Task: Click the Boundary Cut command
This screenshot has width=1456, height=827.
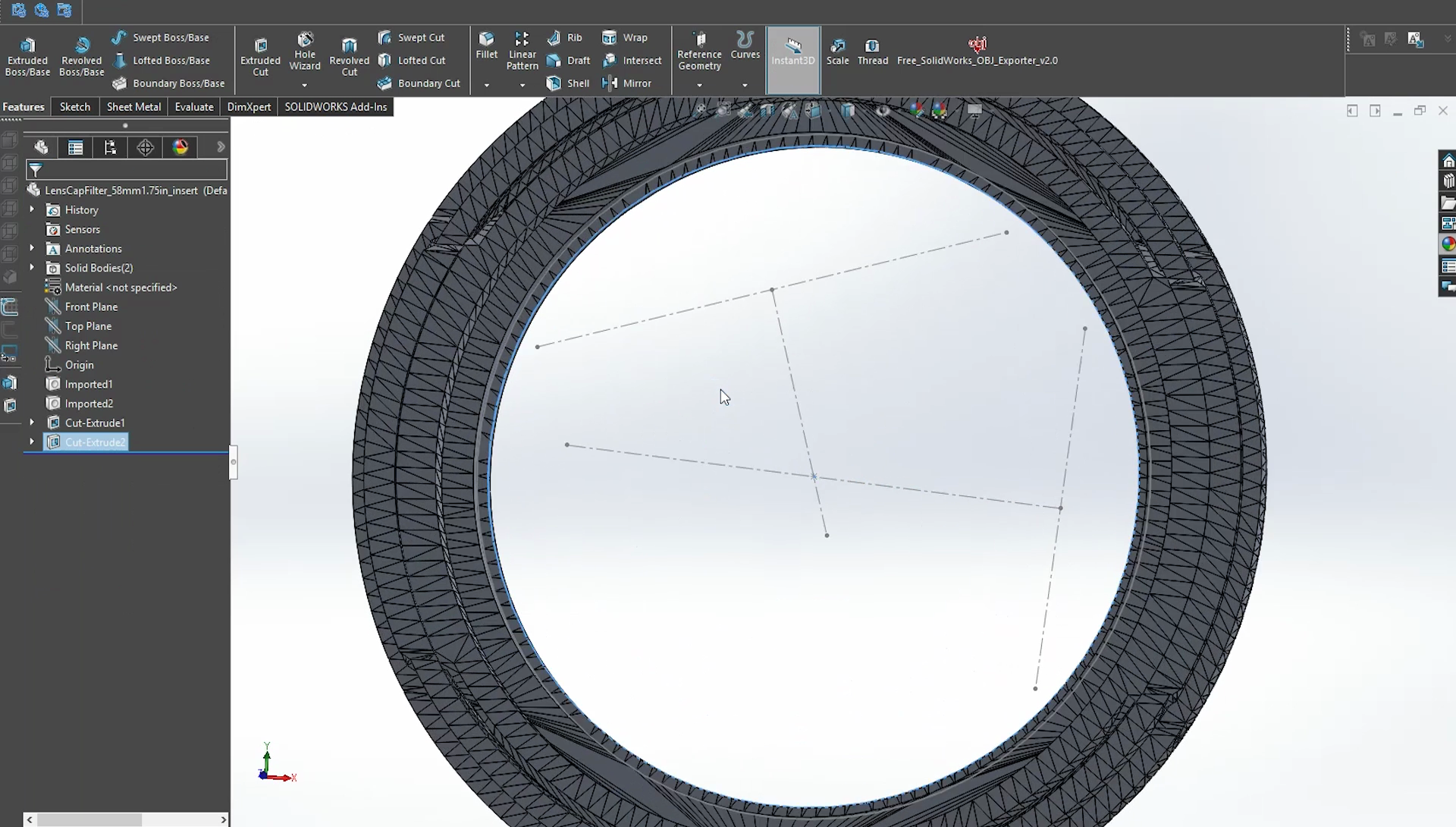Action: pyautogui.click(x=419, y=83)
